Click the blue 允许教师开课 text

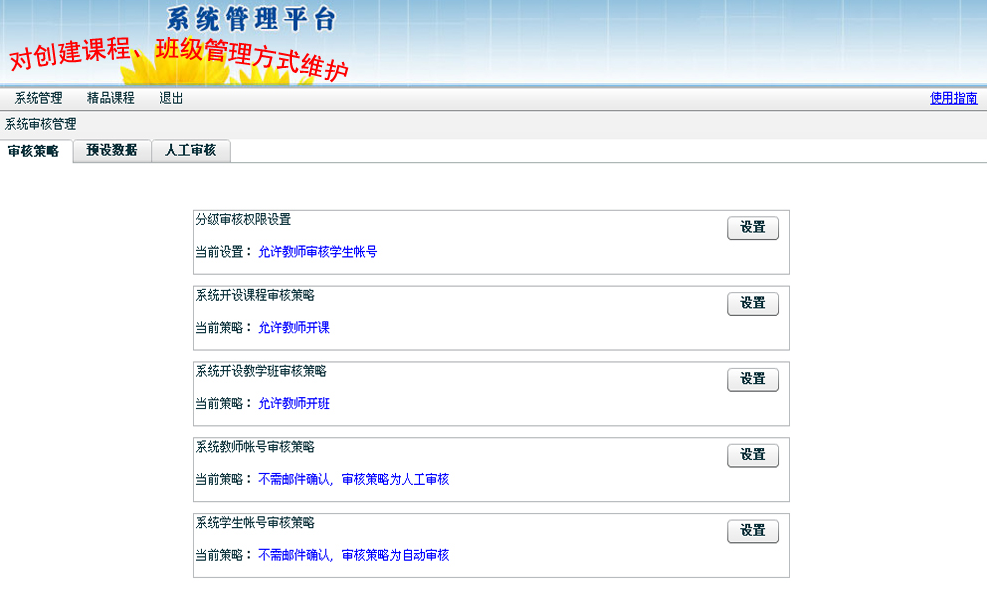(293, 328)
